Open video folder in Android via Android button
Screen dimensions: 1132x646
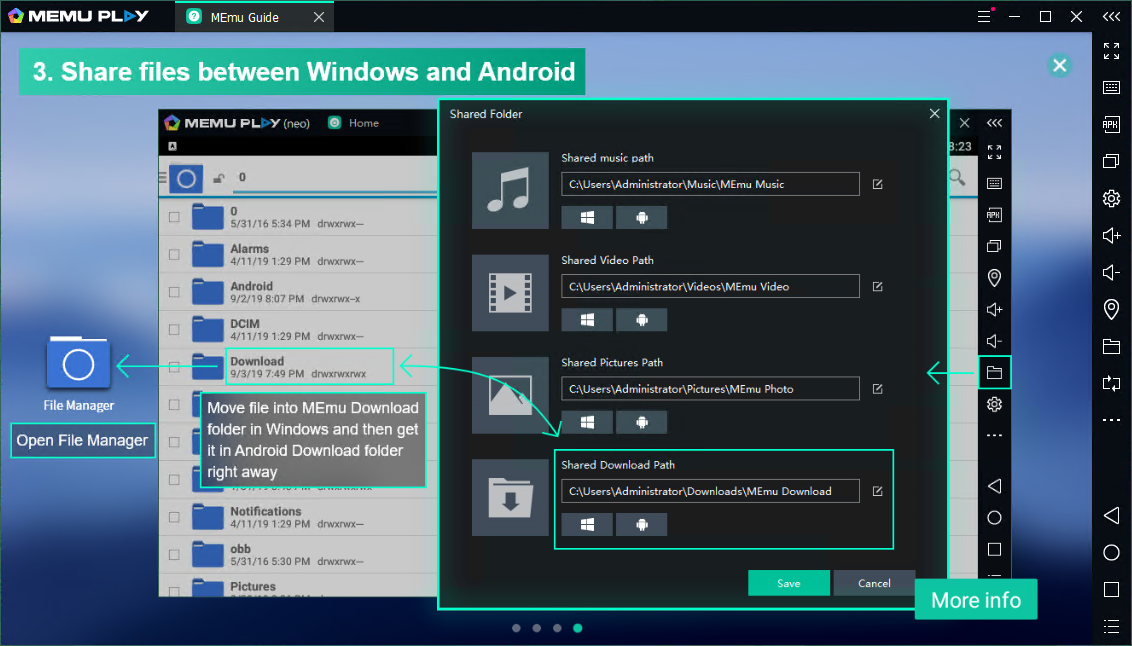click(x=642, y=320)
